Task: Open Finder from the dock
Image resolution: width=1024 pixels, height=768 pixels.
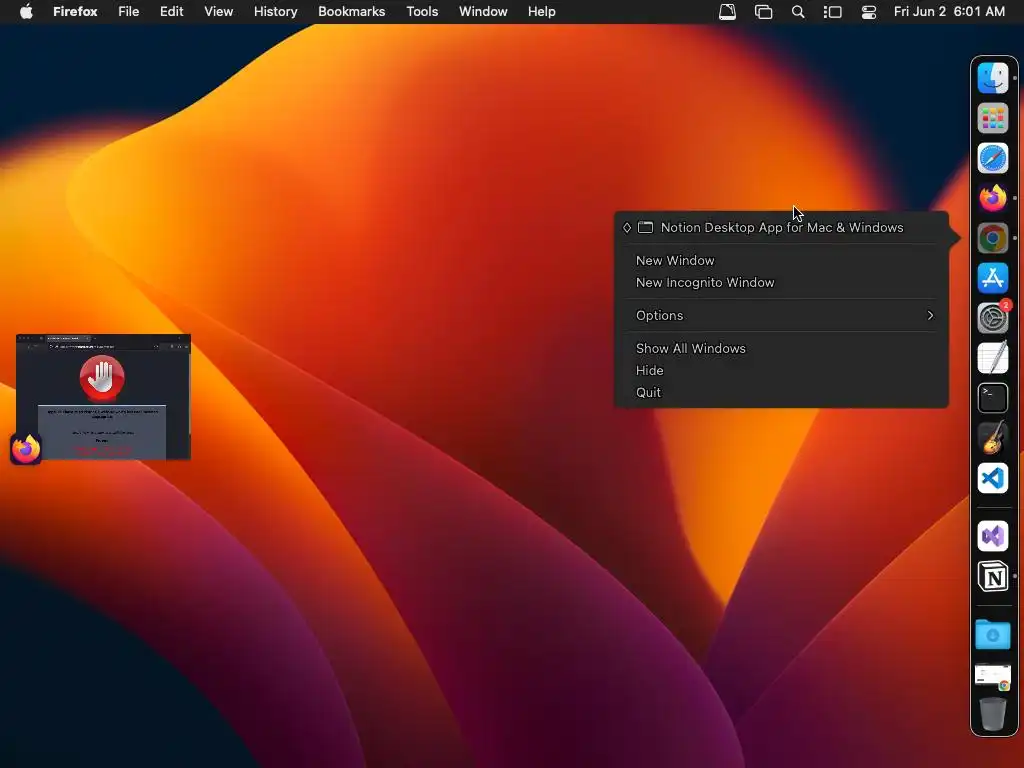Action: coord(993,78)
